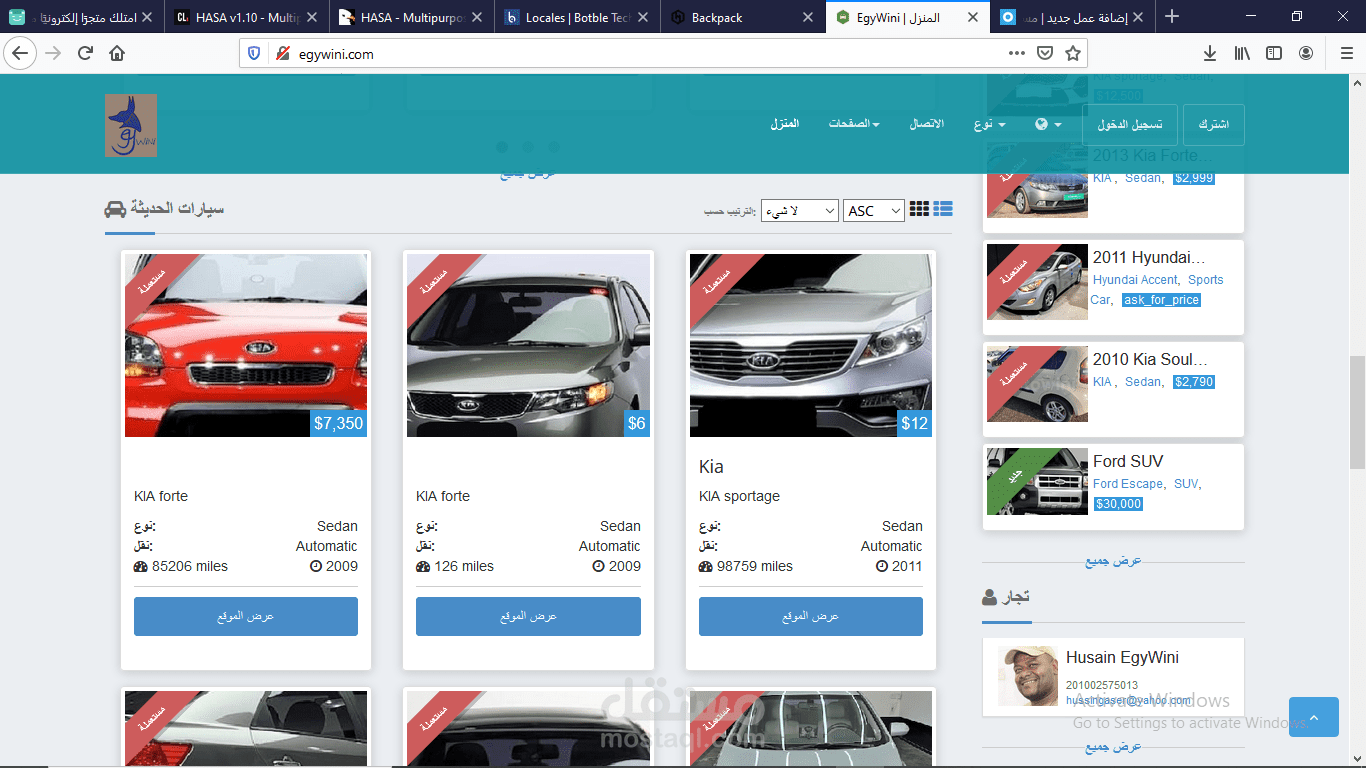Viewport: 1366px width, 768px height.
Task: Click the $2,790 price tag
Action: pos(1194,382)
